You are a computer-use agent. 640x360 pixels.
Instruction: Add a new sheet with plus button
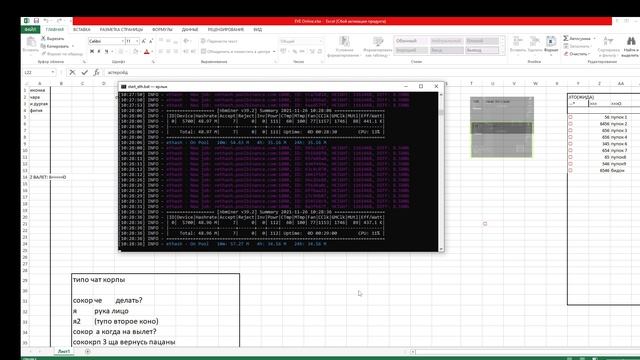click(x=87, y=351)
